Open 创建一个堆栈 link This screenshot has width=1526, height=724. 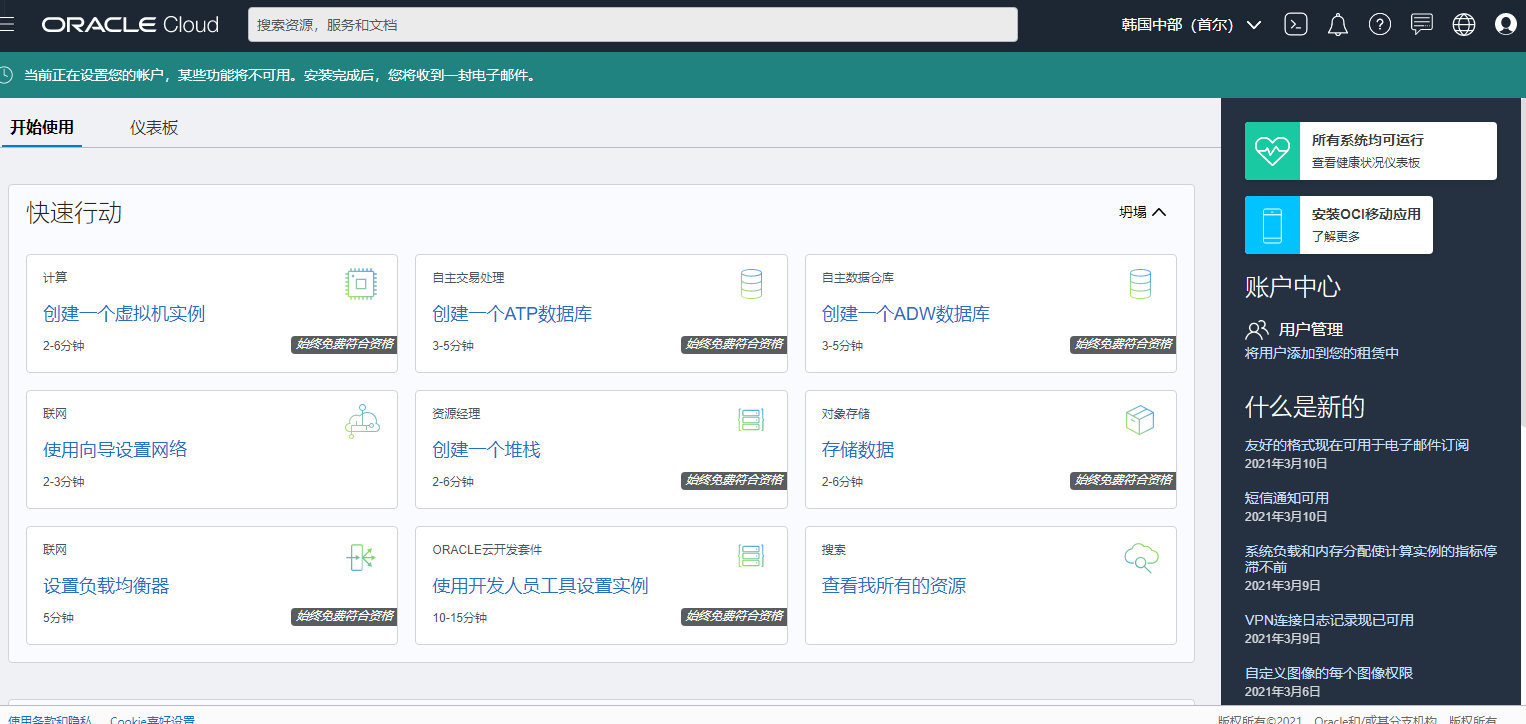[x=486, y=450]
